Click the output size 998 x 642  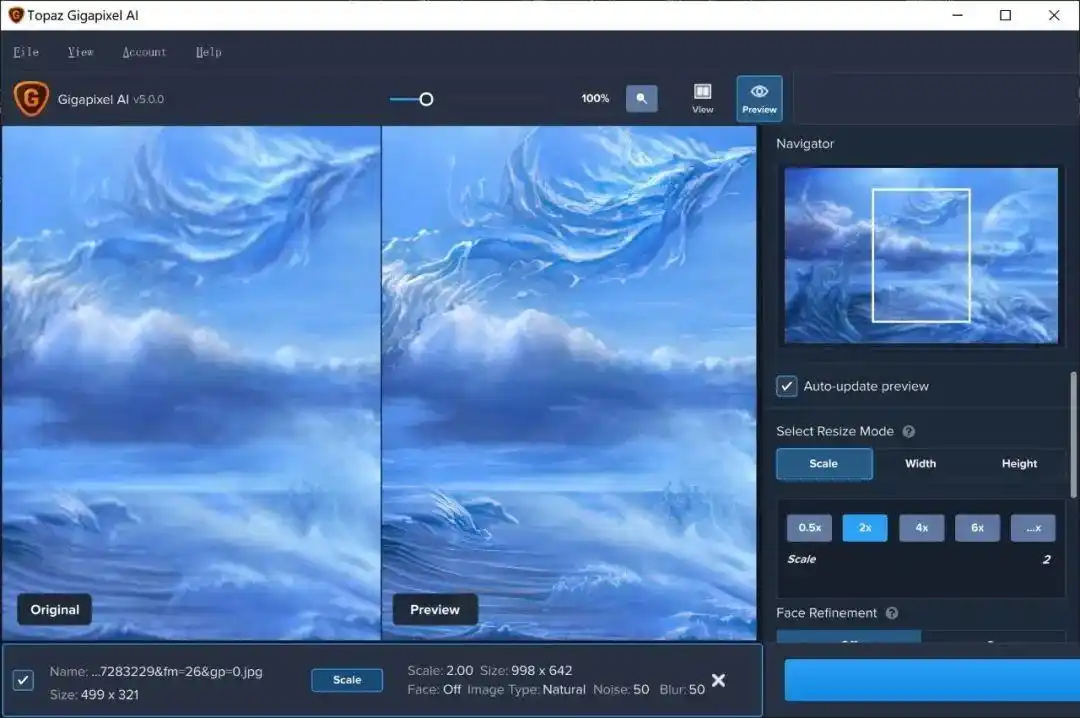[x=541, y=670]
